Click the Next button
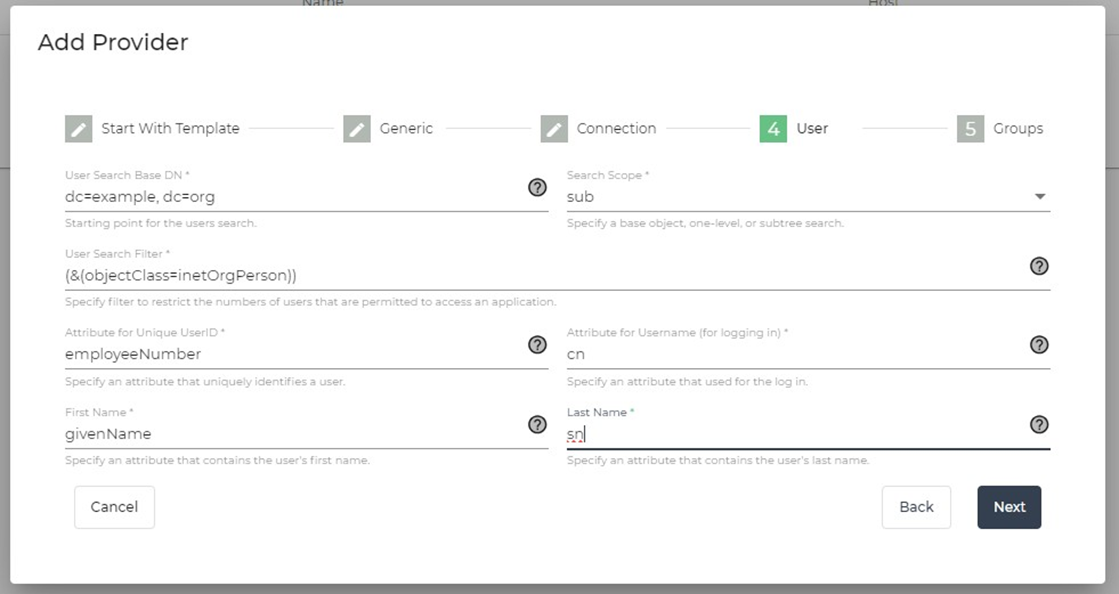The height and width of the screenshot is (594, 1119). pos(1009,507)
